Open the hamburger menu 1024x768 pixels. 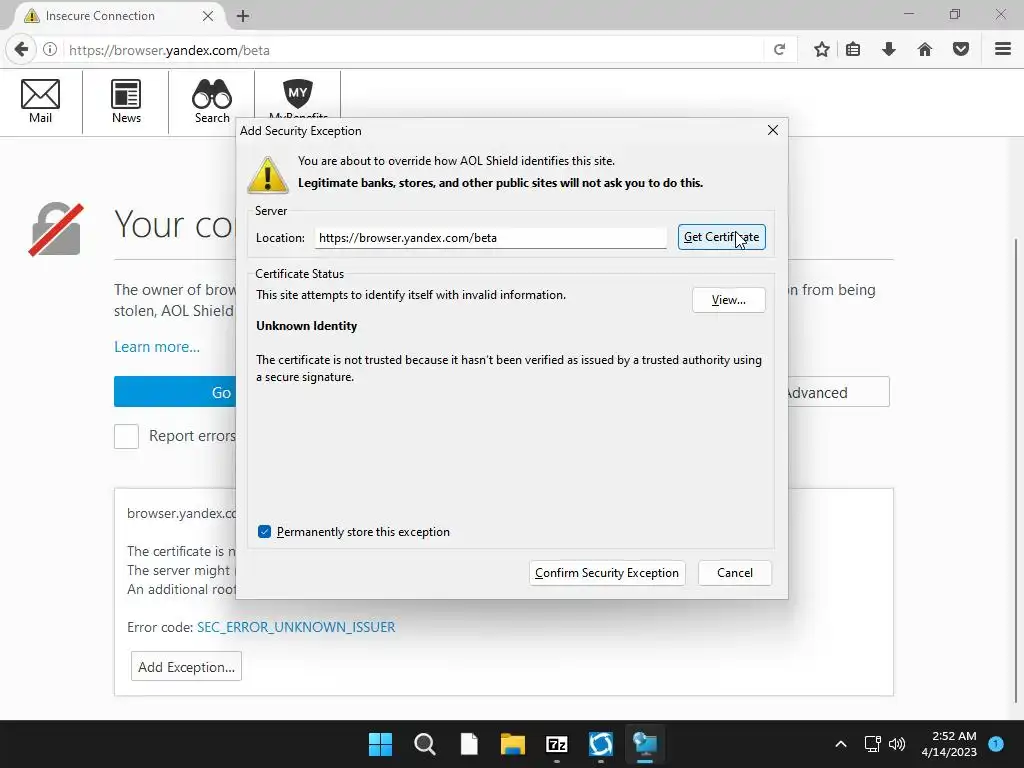coord(1003,50)
